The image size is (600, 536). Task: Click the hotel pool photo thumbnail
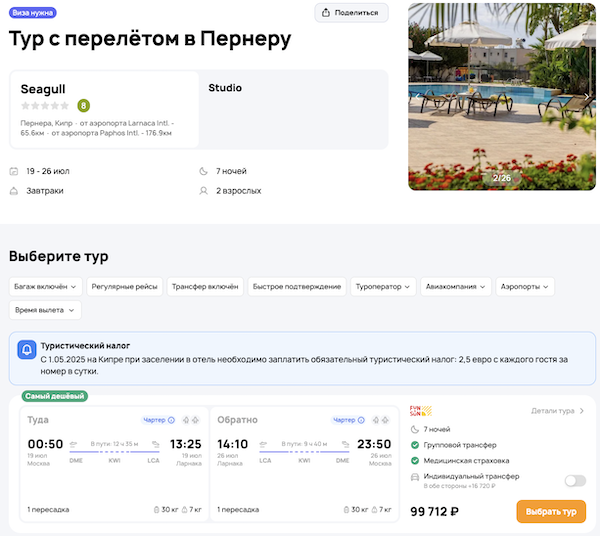coord(501,95)
